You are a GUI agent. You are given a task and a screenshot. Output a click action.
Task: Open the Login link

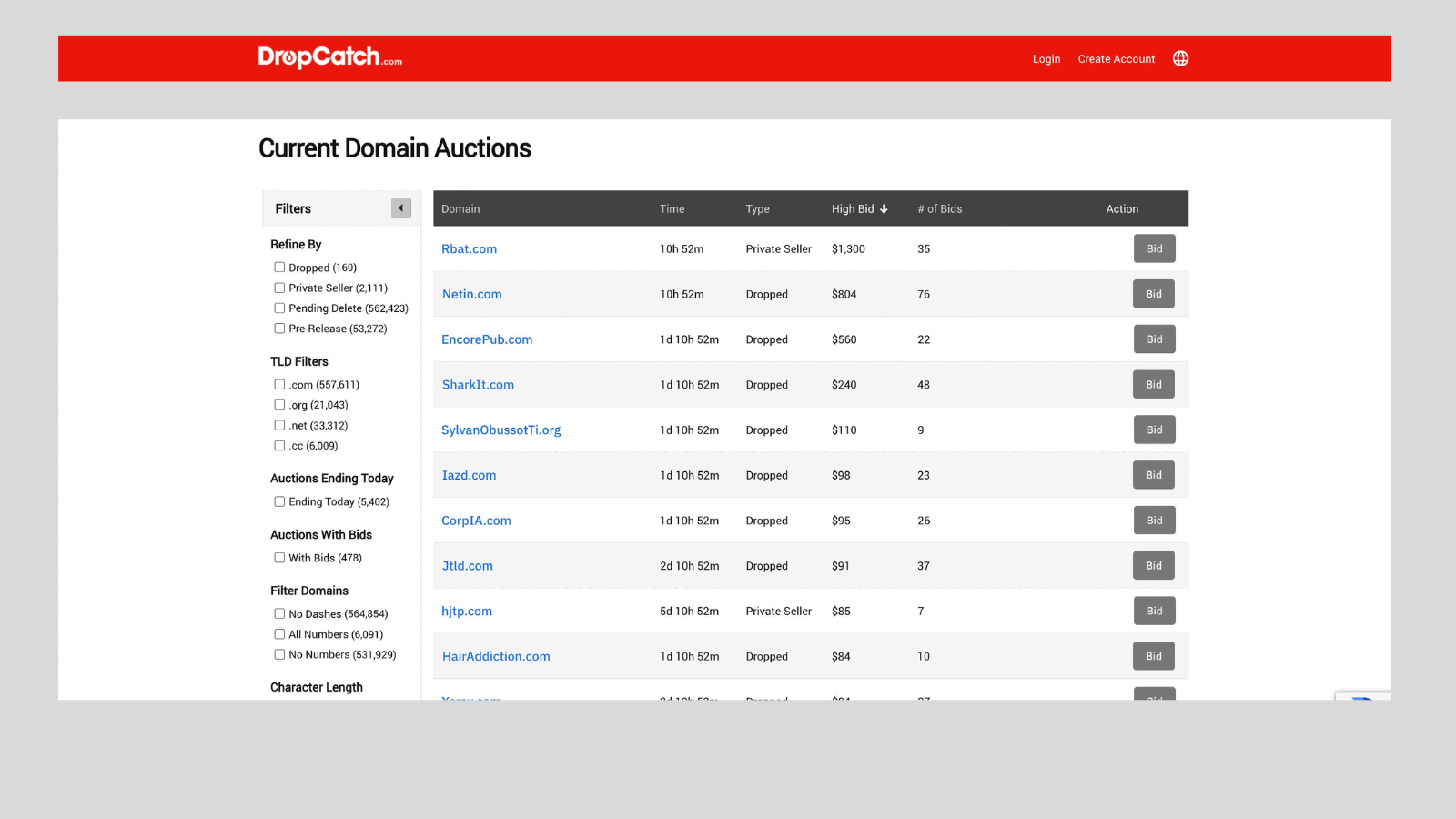click(1046, 59)
